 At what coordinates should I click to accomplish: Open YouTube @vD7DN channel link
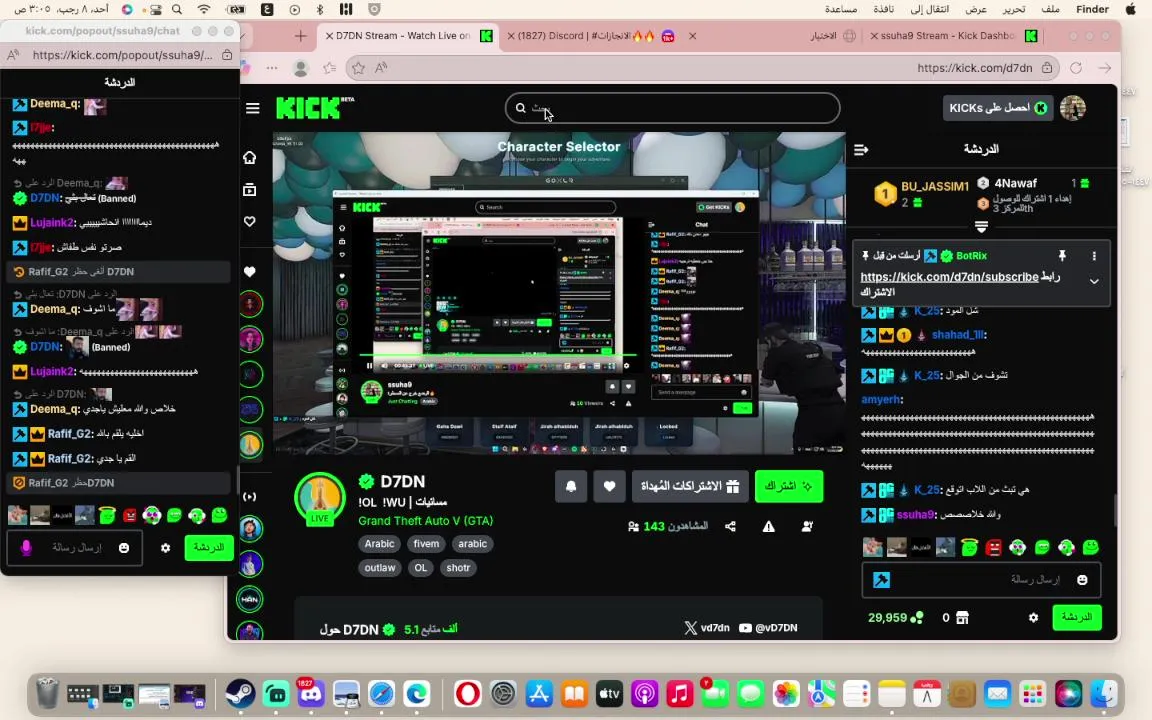(768, 628)
